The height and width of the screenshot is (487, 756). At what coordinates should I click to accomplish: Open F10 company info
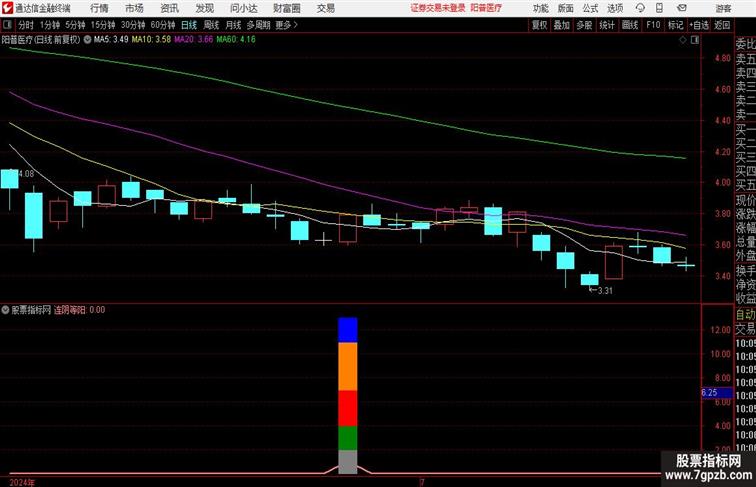click(653, 25)
